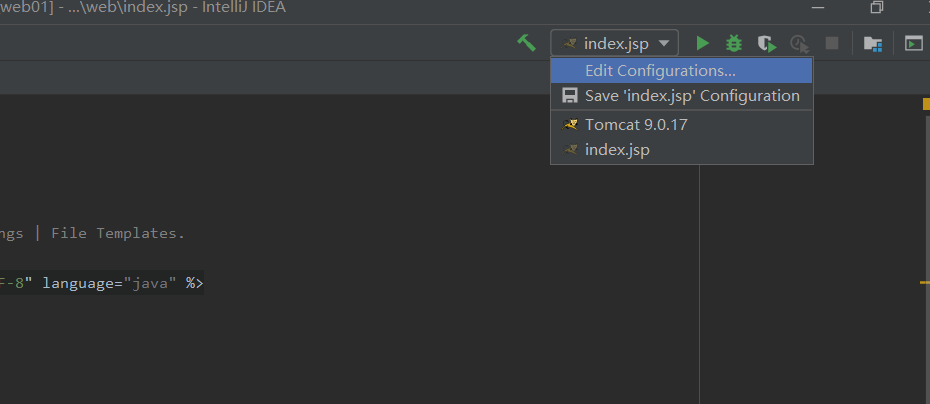Image resolution: width=930 pixels, height=404 pixels.
Task: Click the green hammer Build Project icon
Action: click(x=526, y=43)
